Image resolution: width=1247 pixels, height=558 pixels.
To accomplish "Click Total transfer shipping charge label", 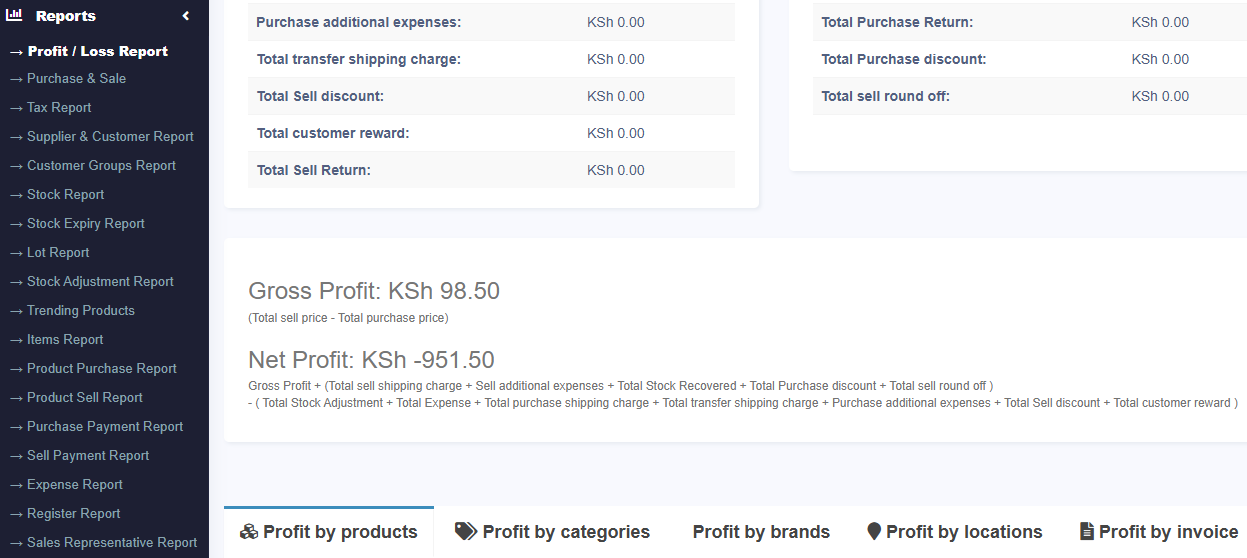I will [358, 59].
